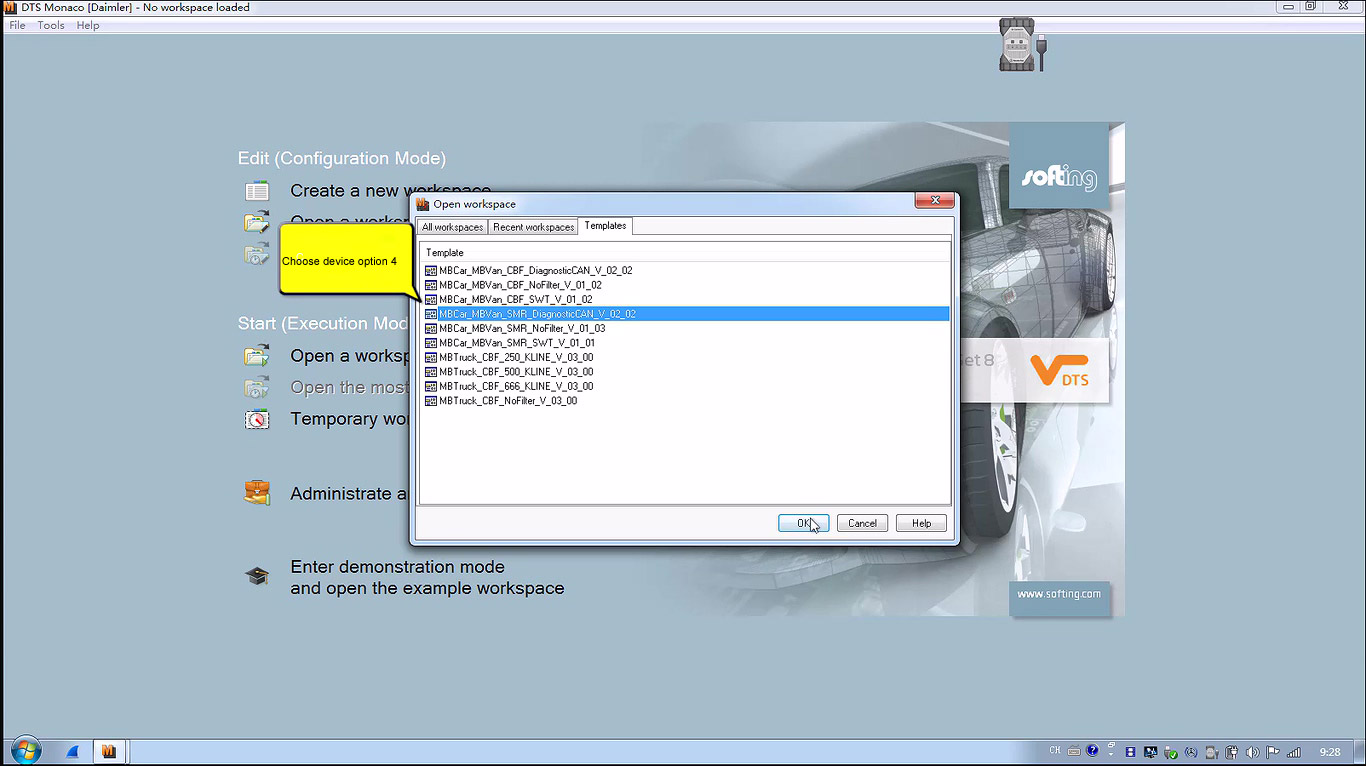Cancel the Open workspace dialog
The height and width of the screenshot is (766, 1366).
pyautogui.click(x=862, y=523)
